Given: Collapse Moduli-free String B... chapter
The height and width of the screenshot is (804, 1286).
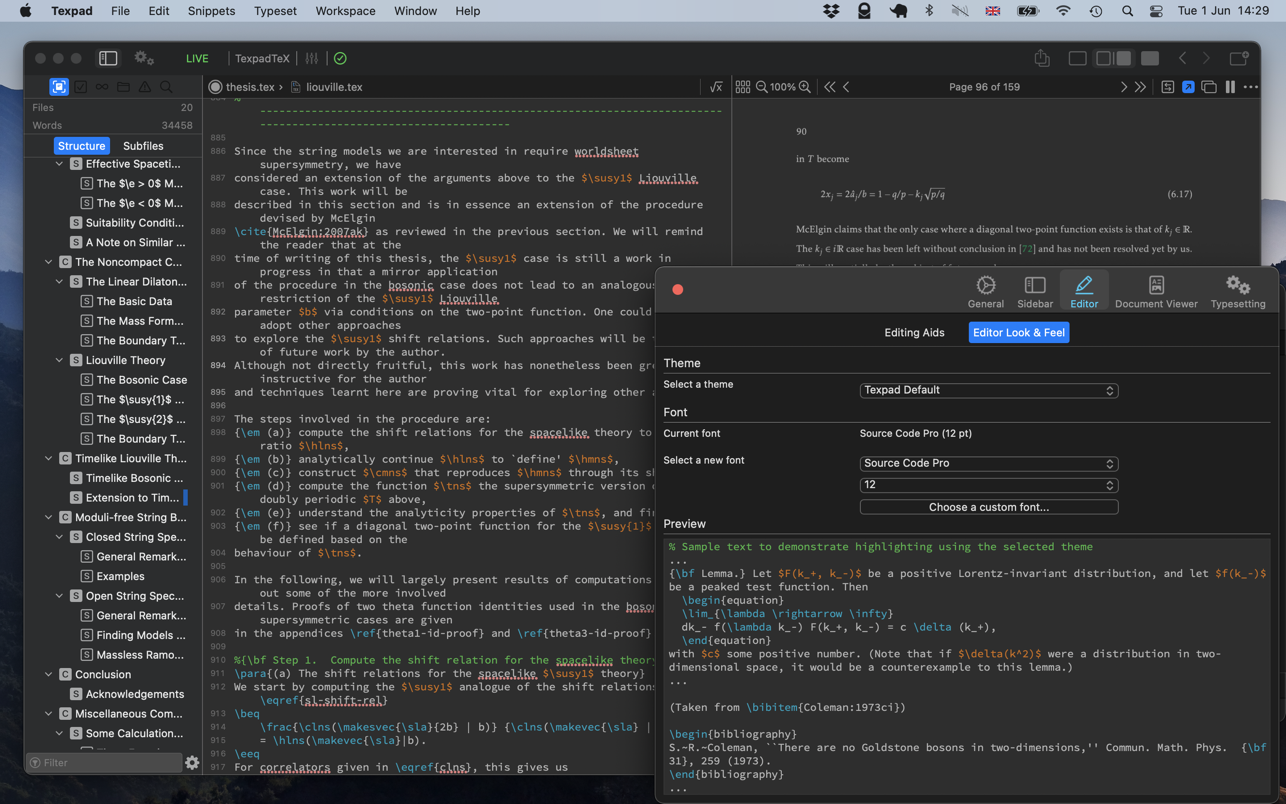Looking at the screenshot, I should tap(48, 517).
